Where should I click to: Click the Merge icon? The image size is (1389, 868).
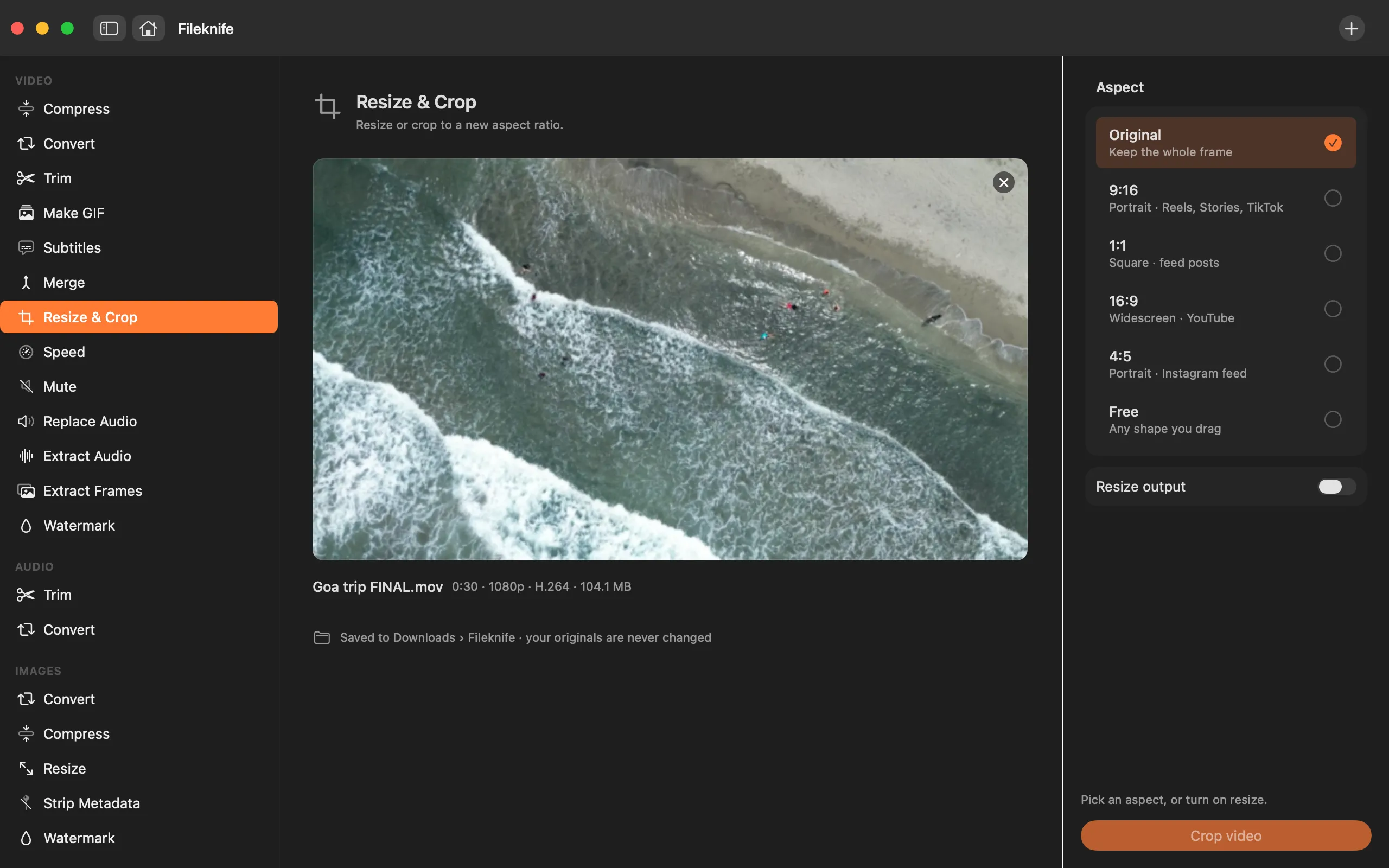point(26,283)
